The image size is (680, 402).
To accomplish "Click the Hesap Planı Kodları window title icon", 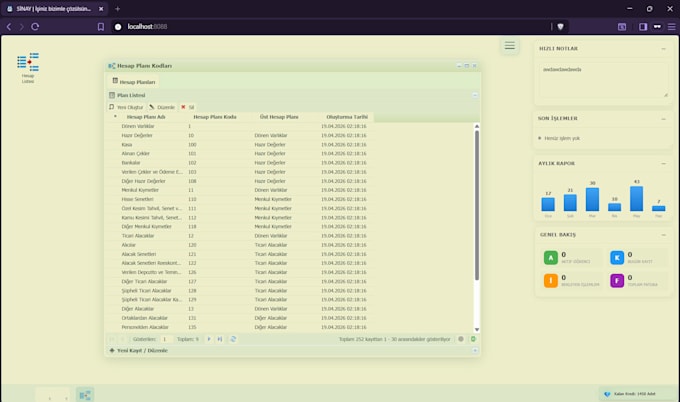I will (x=111, y=66).
